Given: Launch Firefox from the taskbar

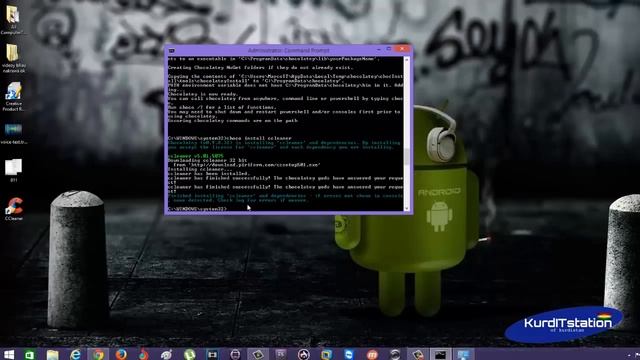Looking at the screenshot, I should point(121,354).
